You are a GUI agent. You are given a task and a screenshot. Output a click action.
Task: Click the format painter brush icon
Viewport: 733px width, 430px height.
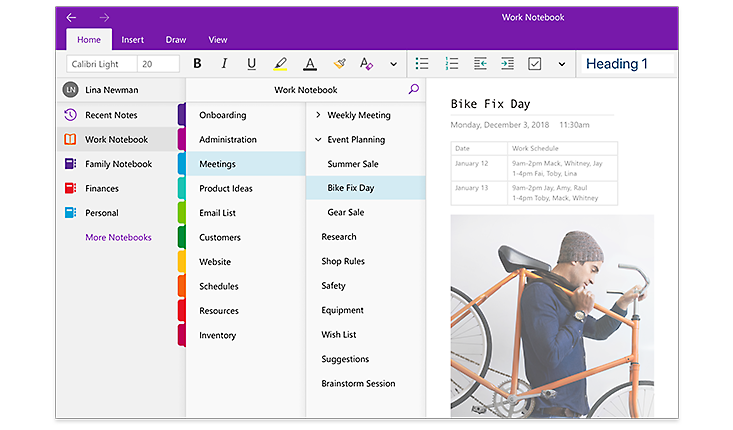click(x=339, y=64)
